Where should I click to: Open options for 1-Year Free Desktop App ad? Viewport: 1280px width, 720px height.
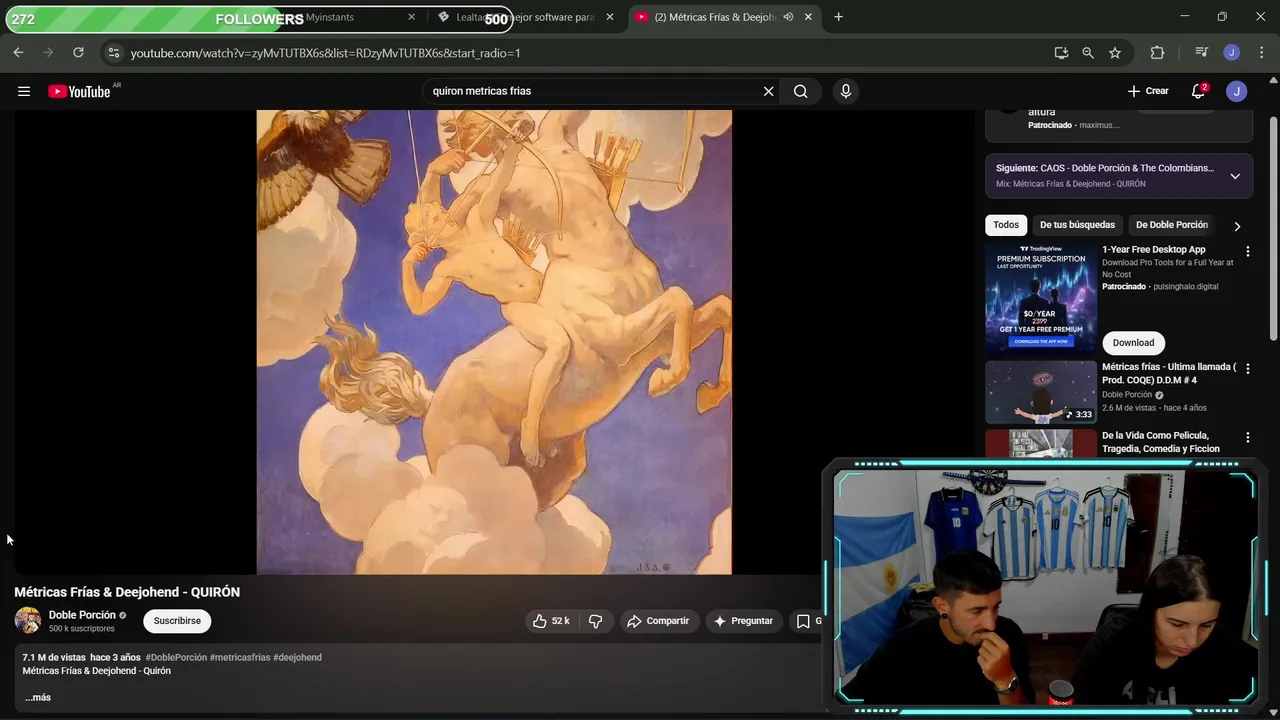click(x=1247, y=251)
